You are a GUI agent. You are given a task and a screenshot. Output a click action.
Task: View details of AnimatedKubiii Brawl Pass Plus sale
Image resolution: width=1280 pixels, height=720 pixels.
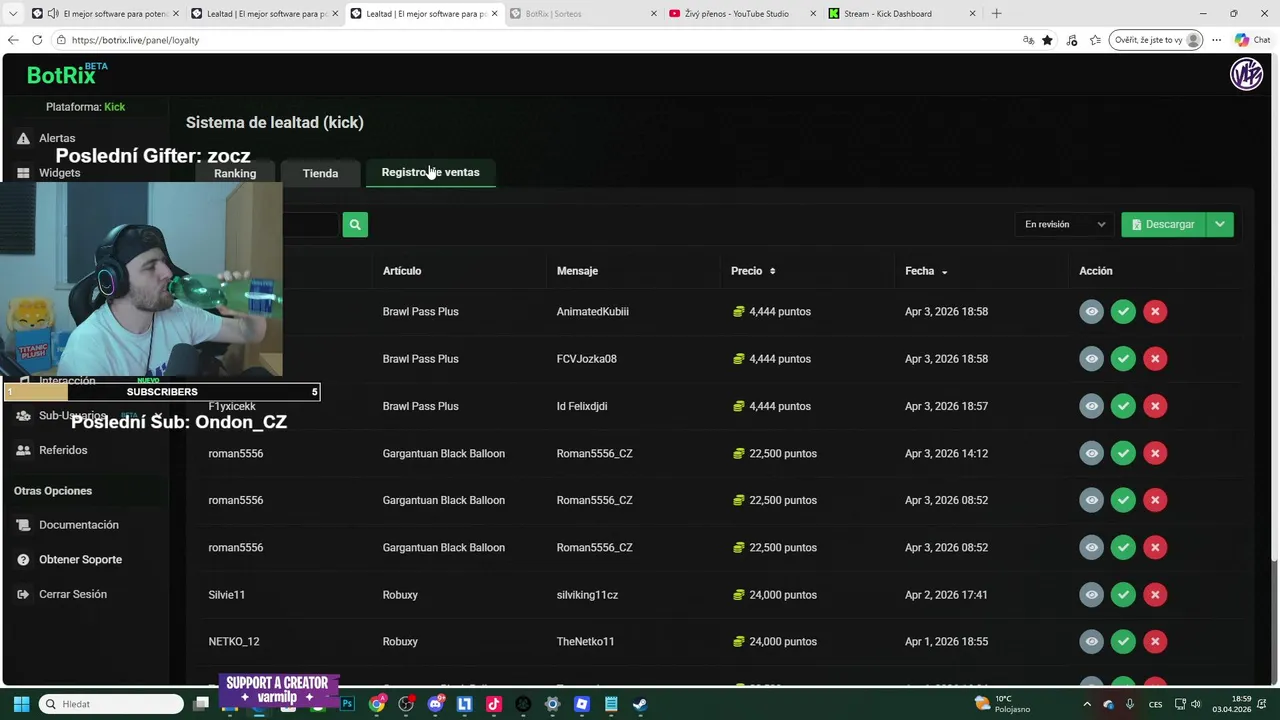pos(1091,312)
